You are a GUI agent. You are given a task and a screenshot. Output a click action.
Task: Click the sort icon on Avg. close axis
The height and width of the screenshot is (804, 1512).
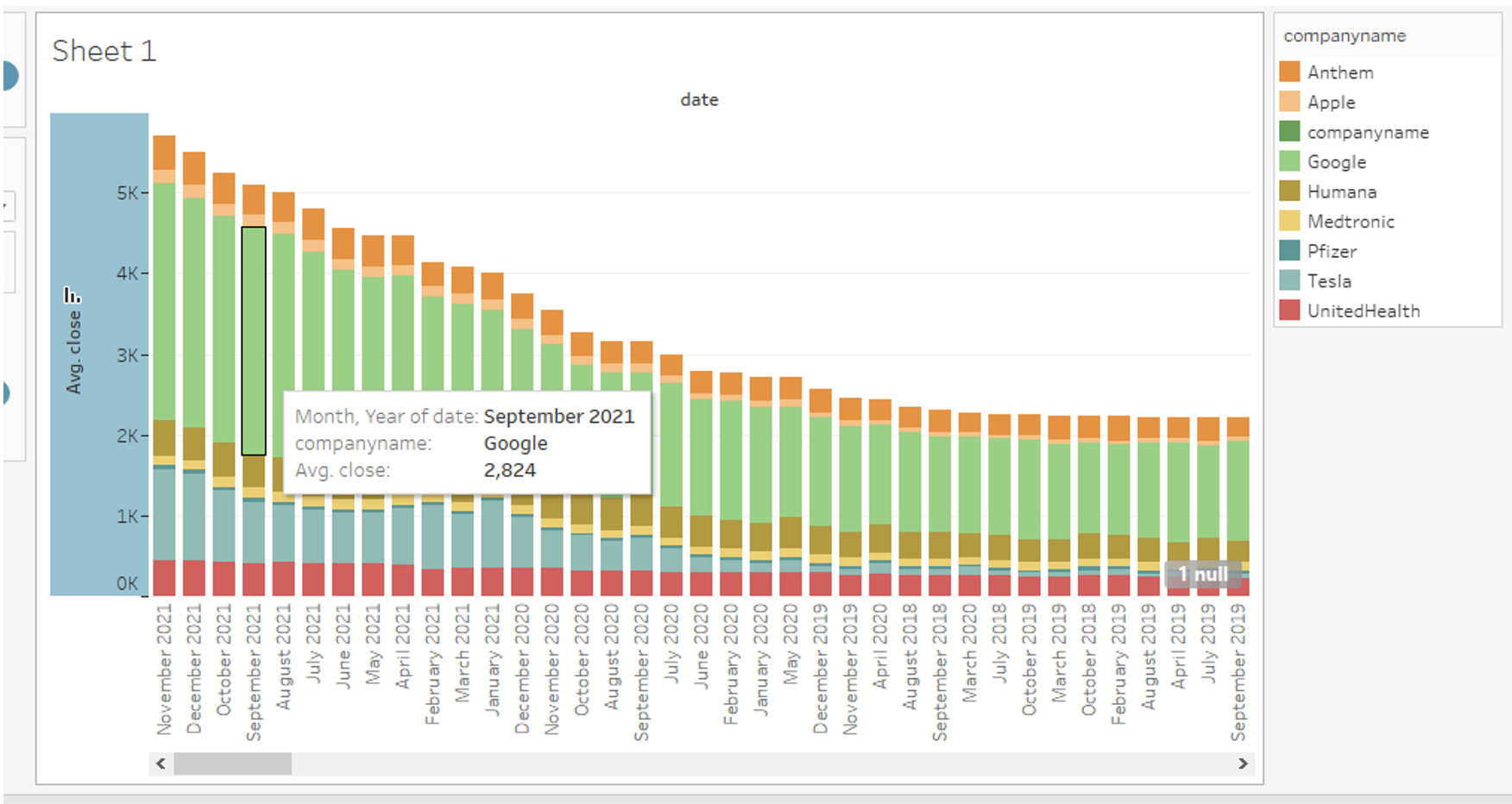[x=72, y=295]
